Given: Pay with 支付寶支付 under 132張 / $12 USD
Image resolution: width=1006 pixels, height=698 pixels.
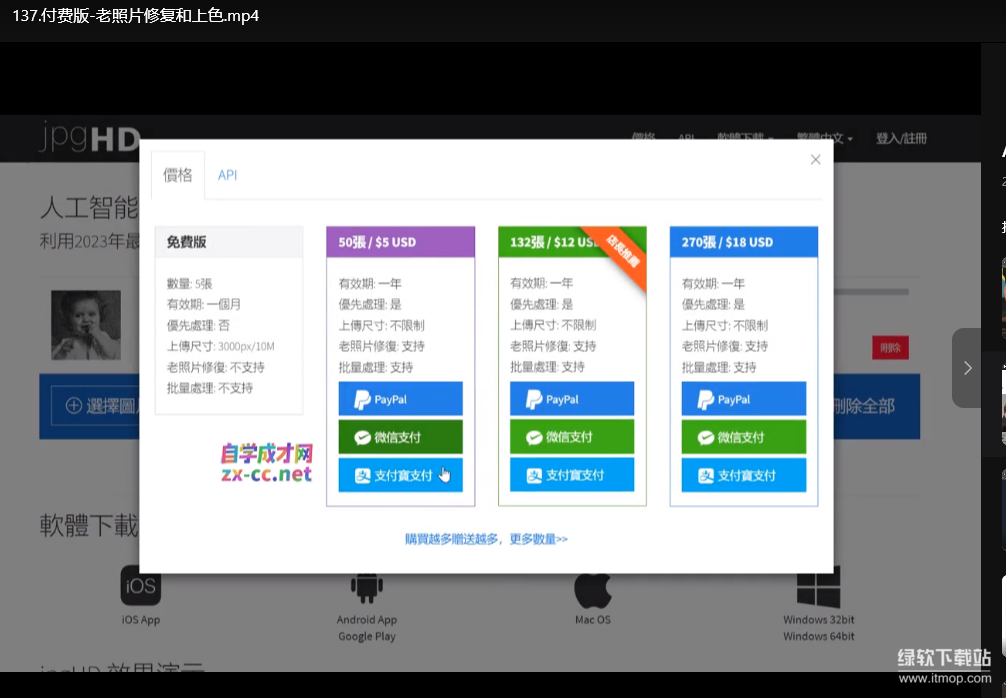Looking at the screenshot, I should (x=572, y=475).
